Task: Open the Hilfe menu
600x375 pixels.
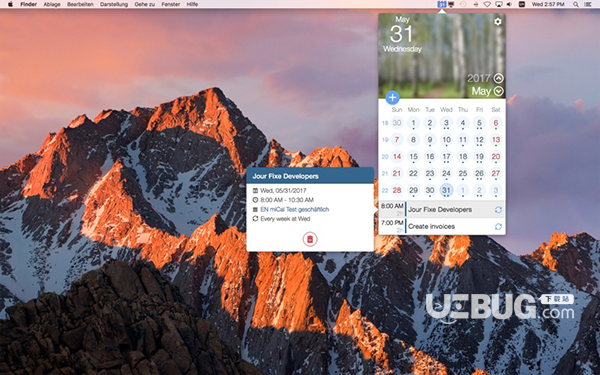Action: click(192, 4)
